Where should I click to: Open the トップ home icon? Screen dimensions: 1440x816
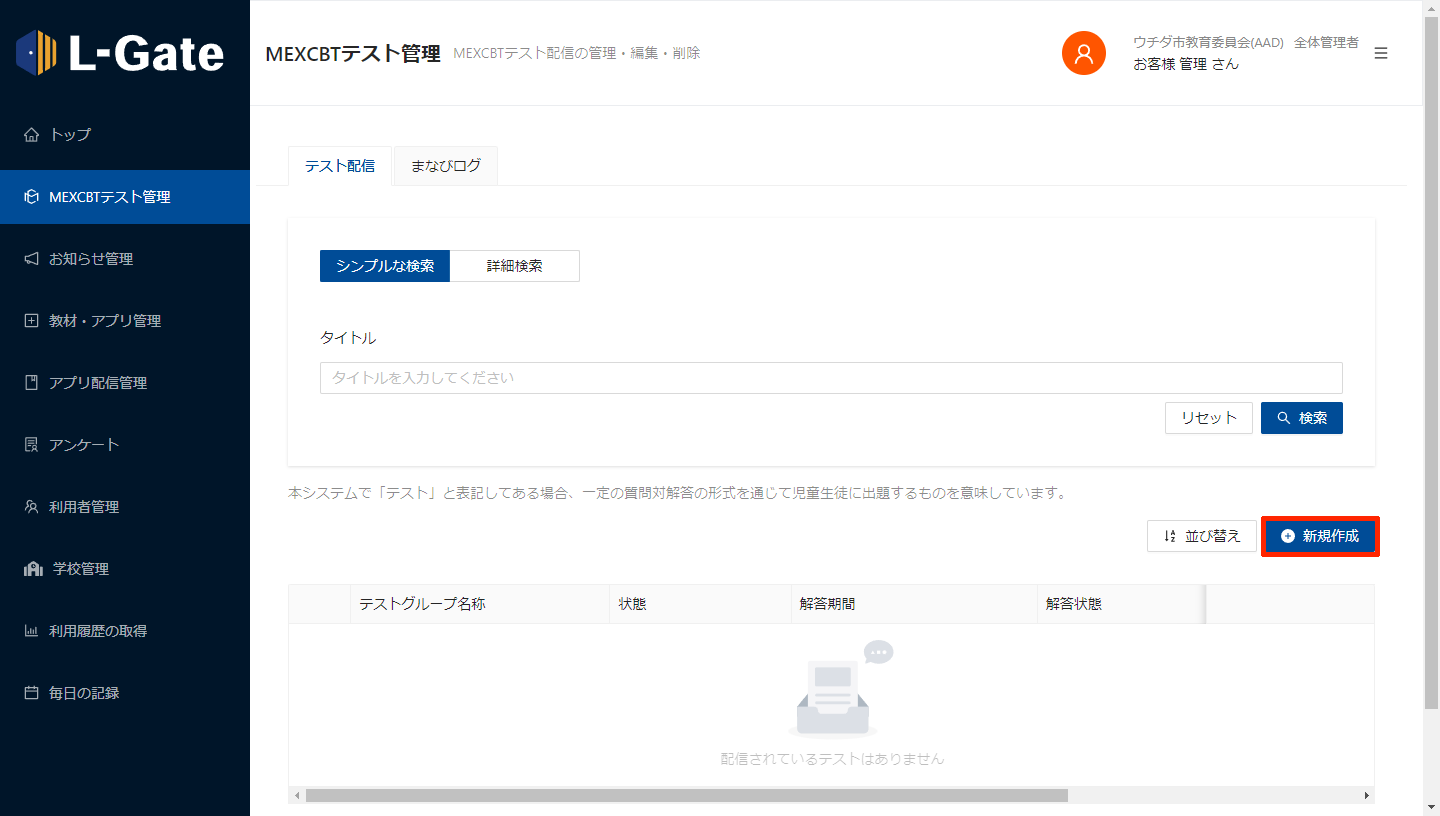click(x=31, y=135)
